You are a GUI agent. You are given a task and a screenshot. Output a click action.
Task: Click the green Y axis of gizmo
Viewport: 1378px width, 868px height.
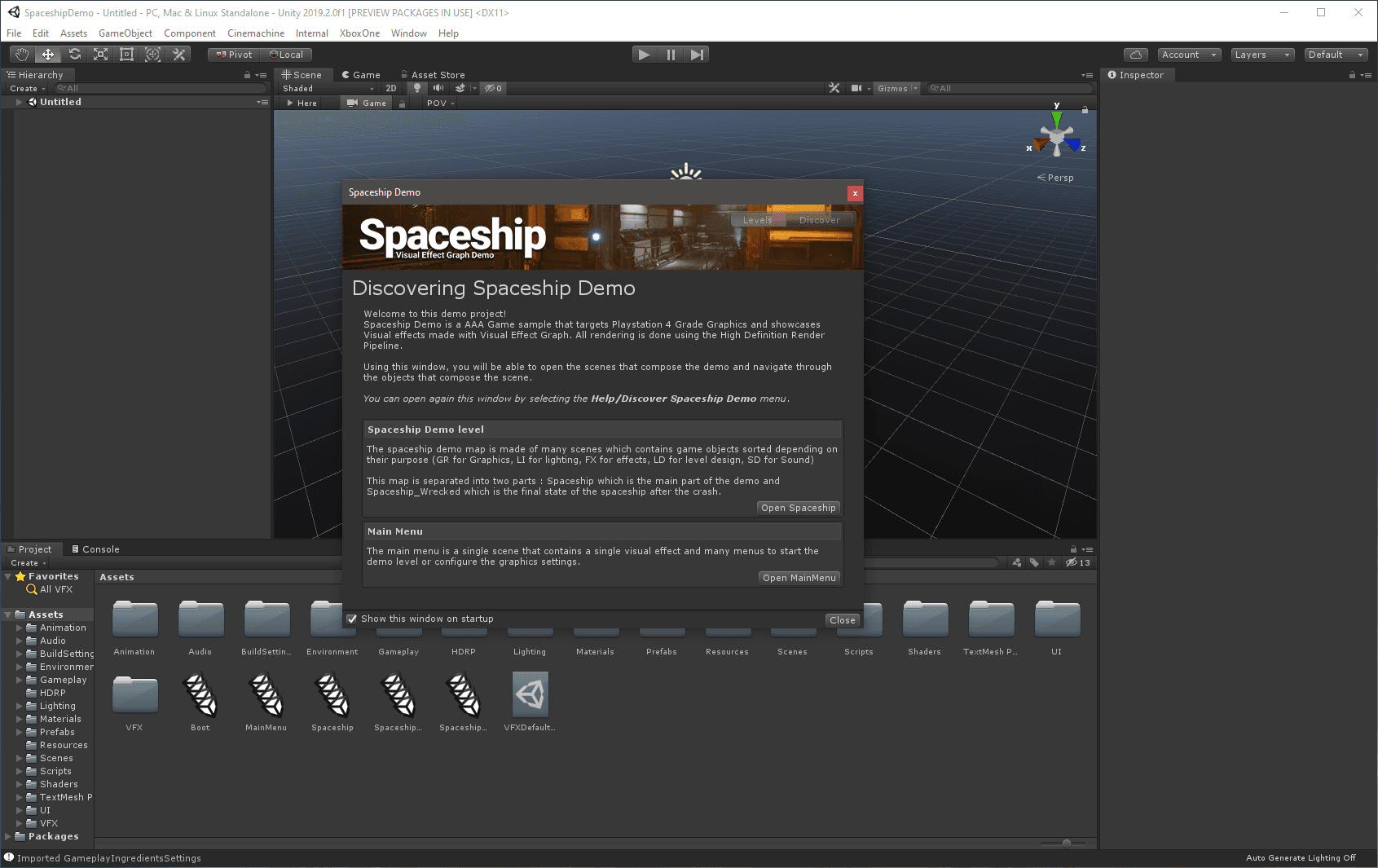(1057, 118)
